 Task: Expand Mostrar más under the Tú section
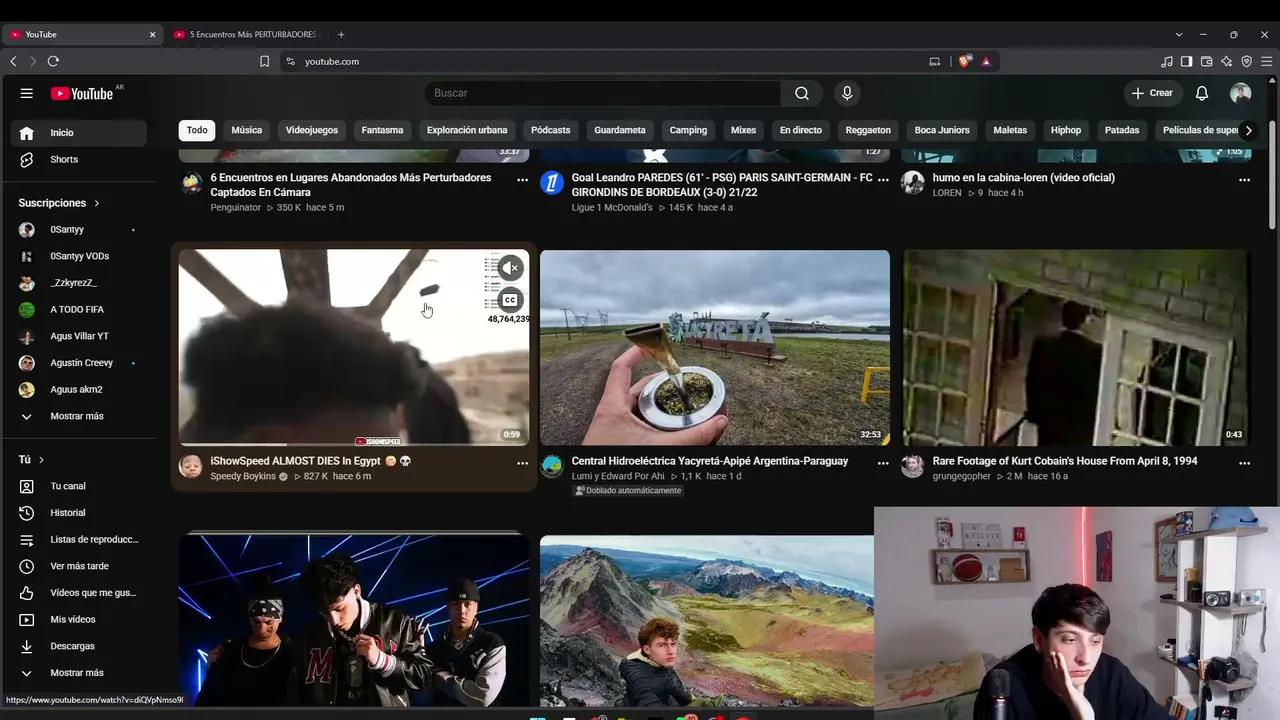point(78,673)
